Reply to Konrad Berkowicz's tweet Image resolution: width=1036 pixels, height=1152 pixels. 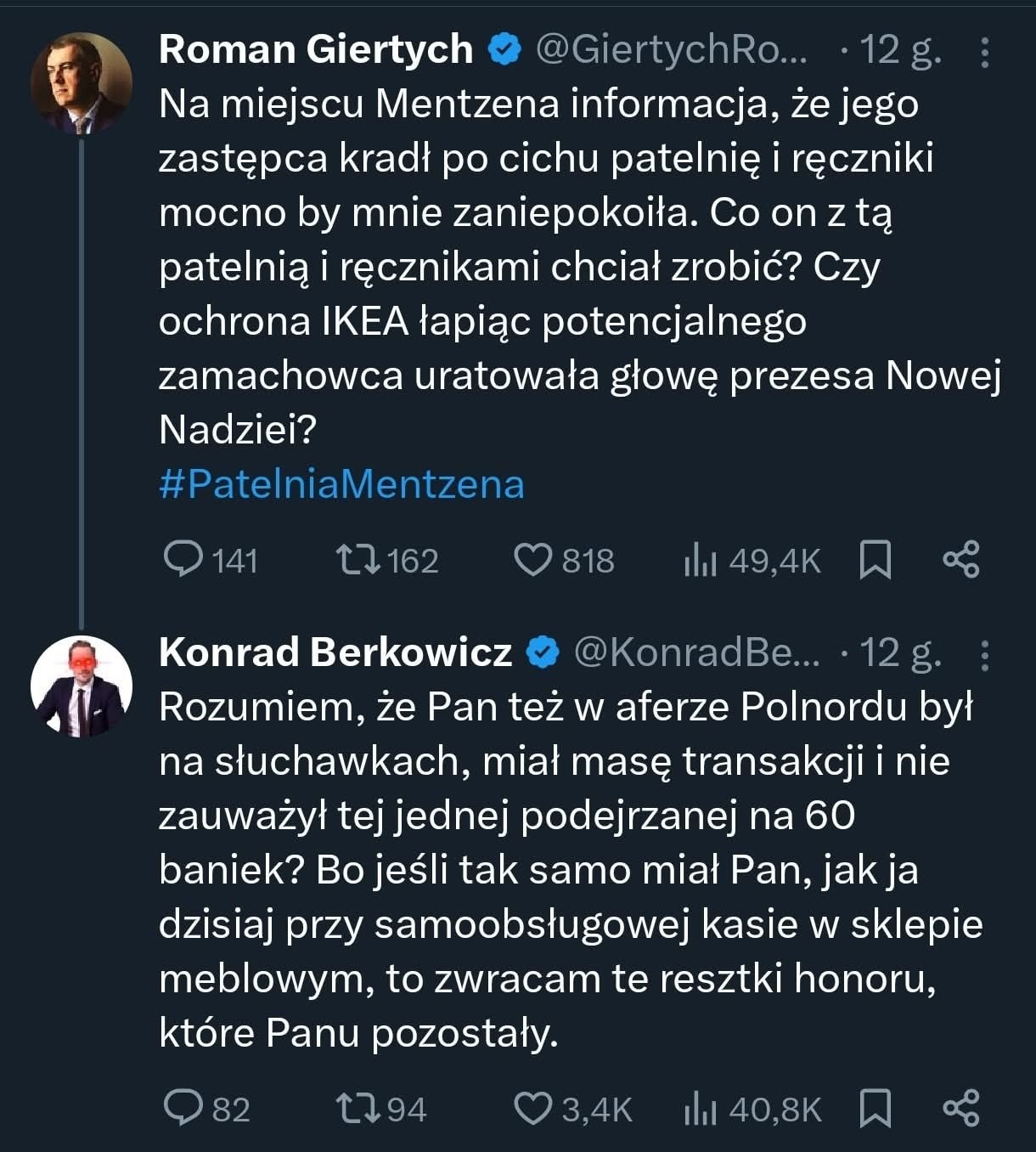click(182, 1109)
